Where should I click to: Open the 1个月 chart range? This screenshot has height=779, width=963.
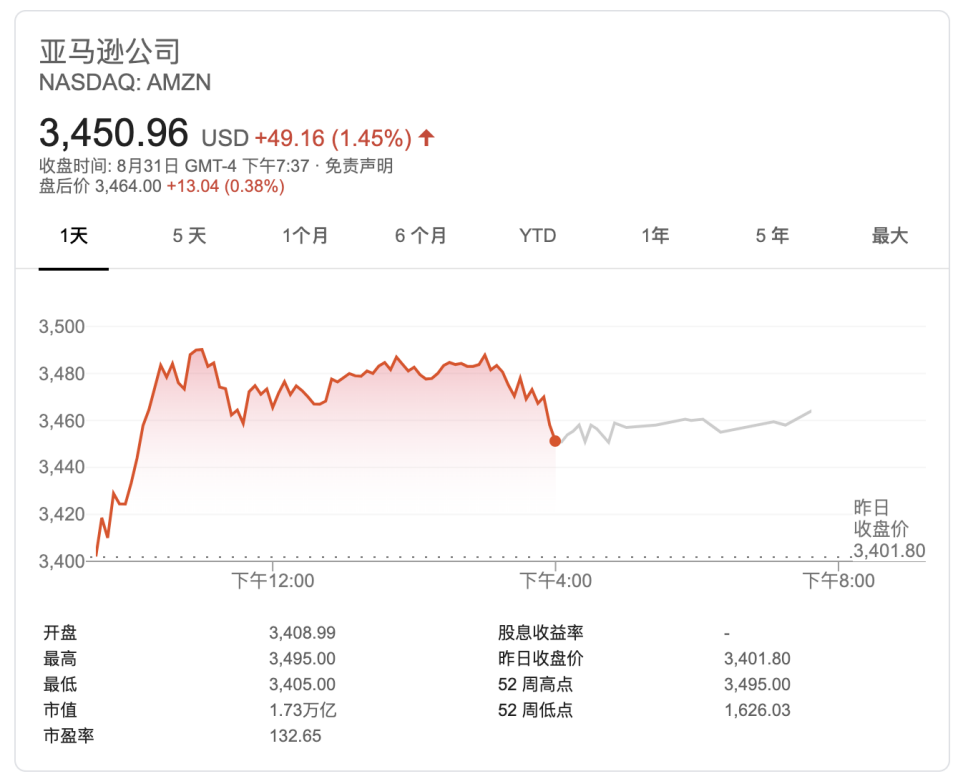[305, 235]
